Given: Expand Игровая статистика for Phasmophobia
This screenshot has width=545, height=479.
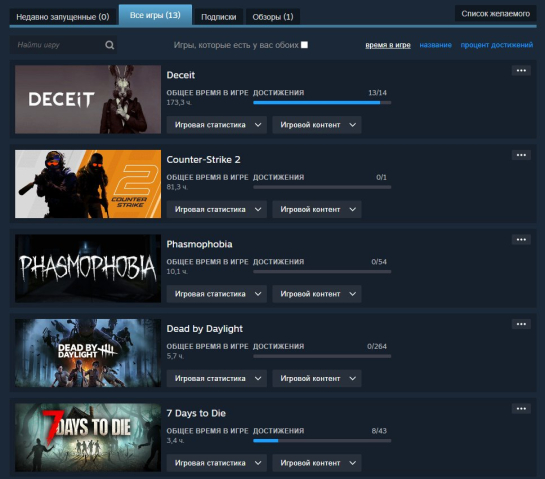Looking at the screenshot, I should (x=217, y=294).
